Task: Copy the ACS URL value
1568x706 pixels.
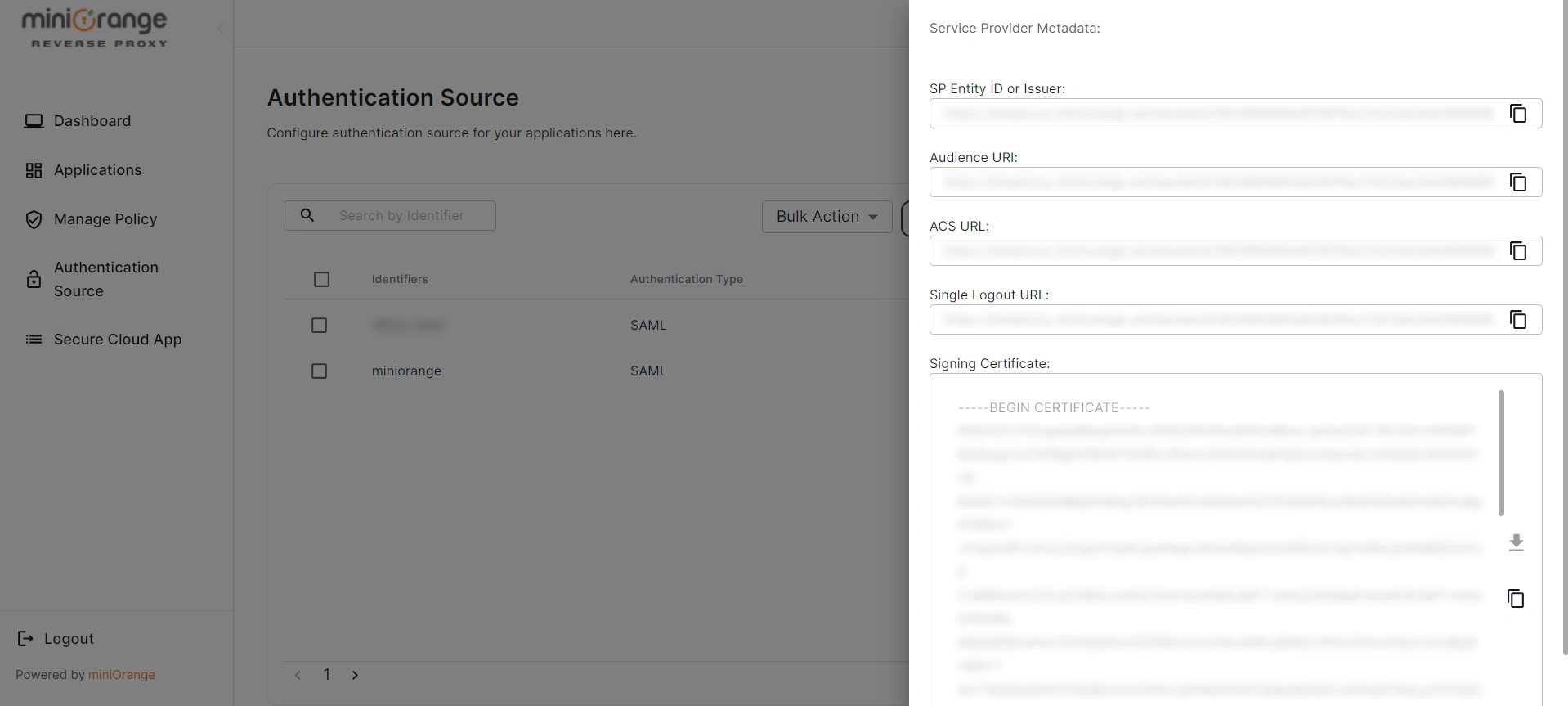Action: pyautogui.click(x=1517, y=251)
